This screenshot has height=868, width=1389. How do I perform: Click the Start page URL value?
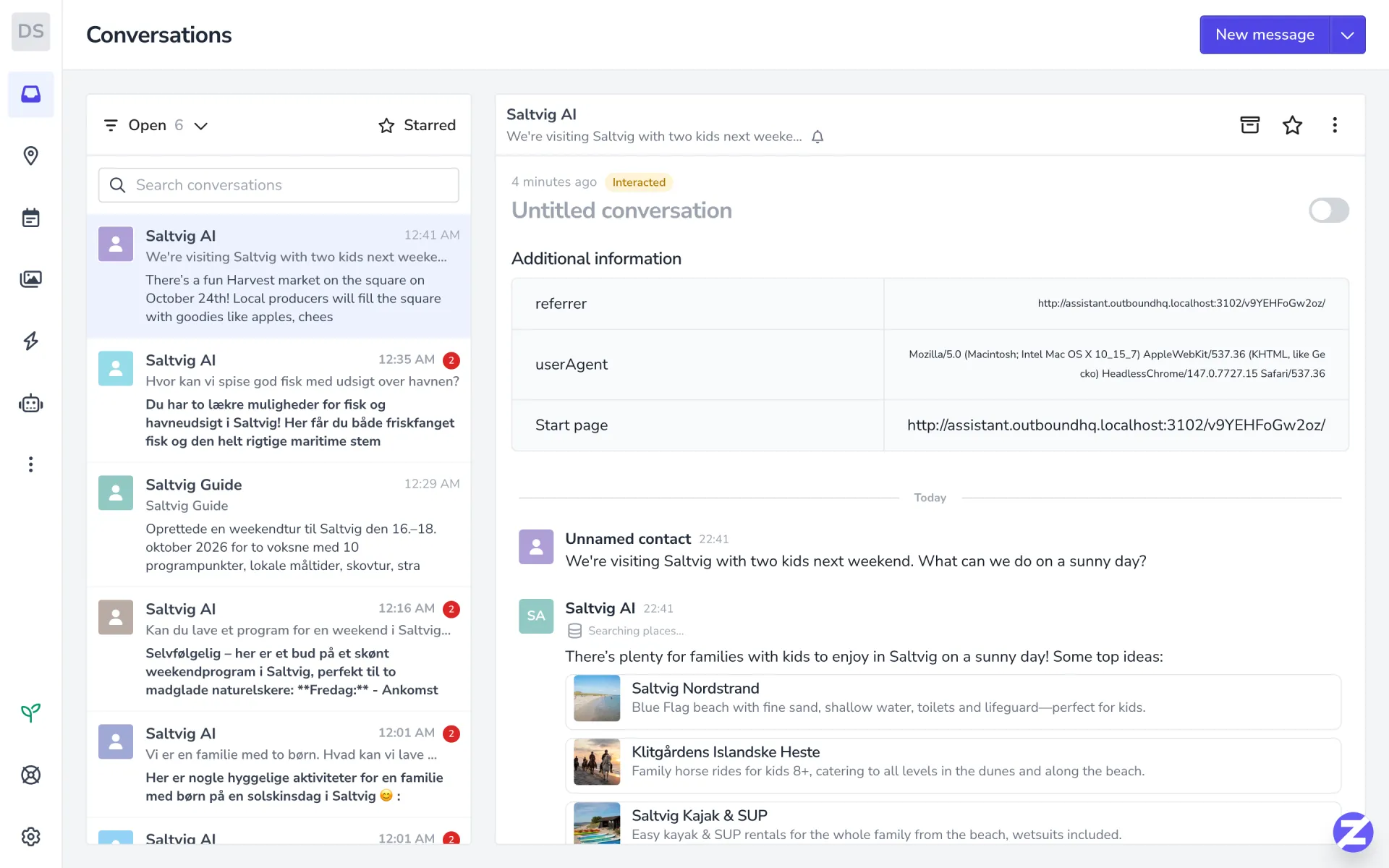pyautogui.click(x=1116, y=425)
